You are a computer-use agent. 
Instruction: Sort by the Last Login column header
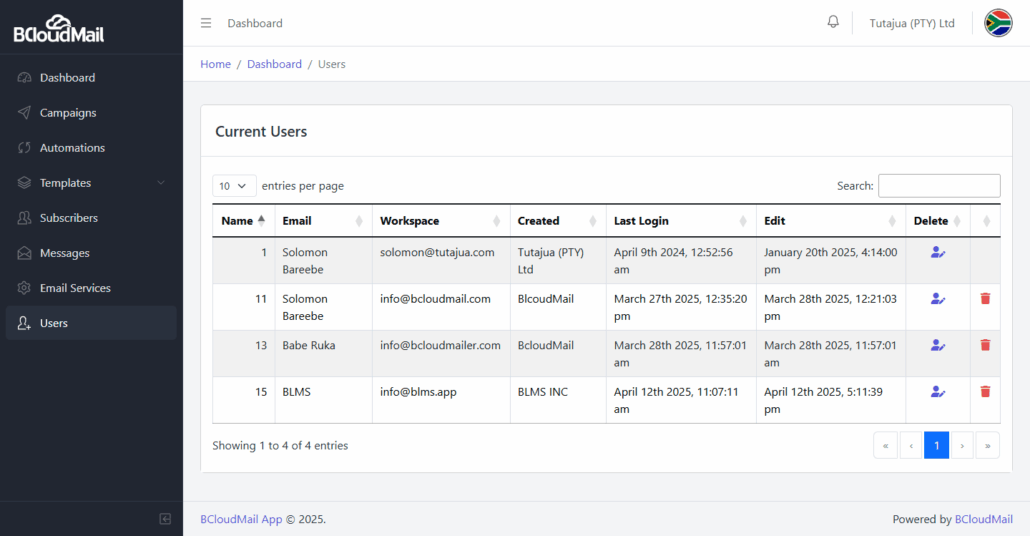(681, 221)
